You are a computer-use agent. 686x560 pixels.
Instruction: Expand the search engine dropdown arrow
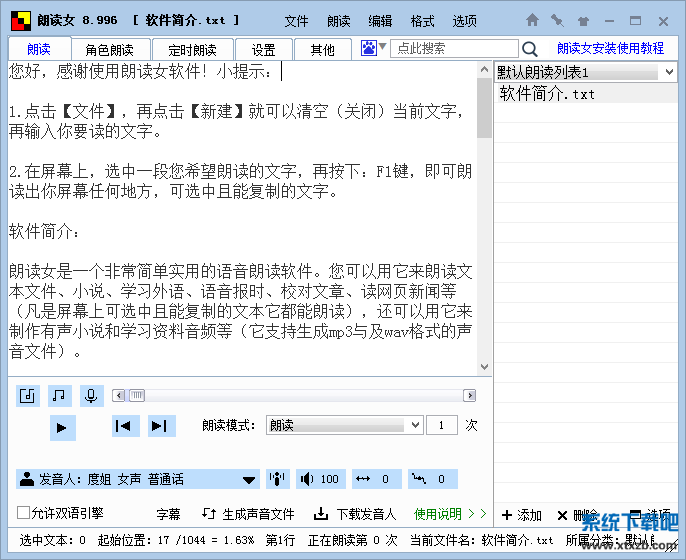pos(382,46)
